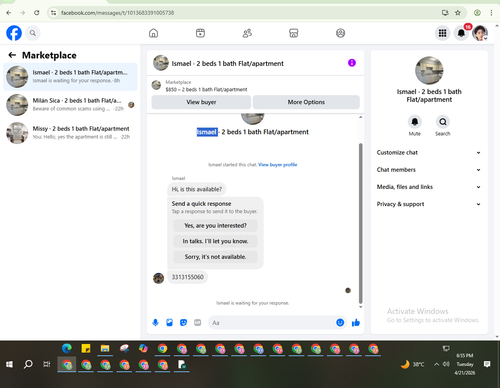The image size is (500, 388).
Task: Open the Groups icon in top nav
Action: click(x=340, y=33)
